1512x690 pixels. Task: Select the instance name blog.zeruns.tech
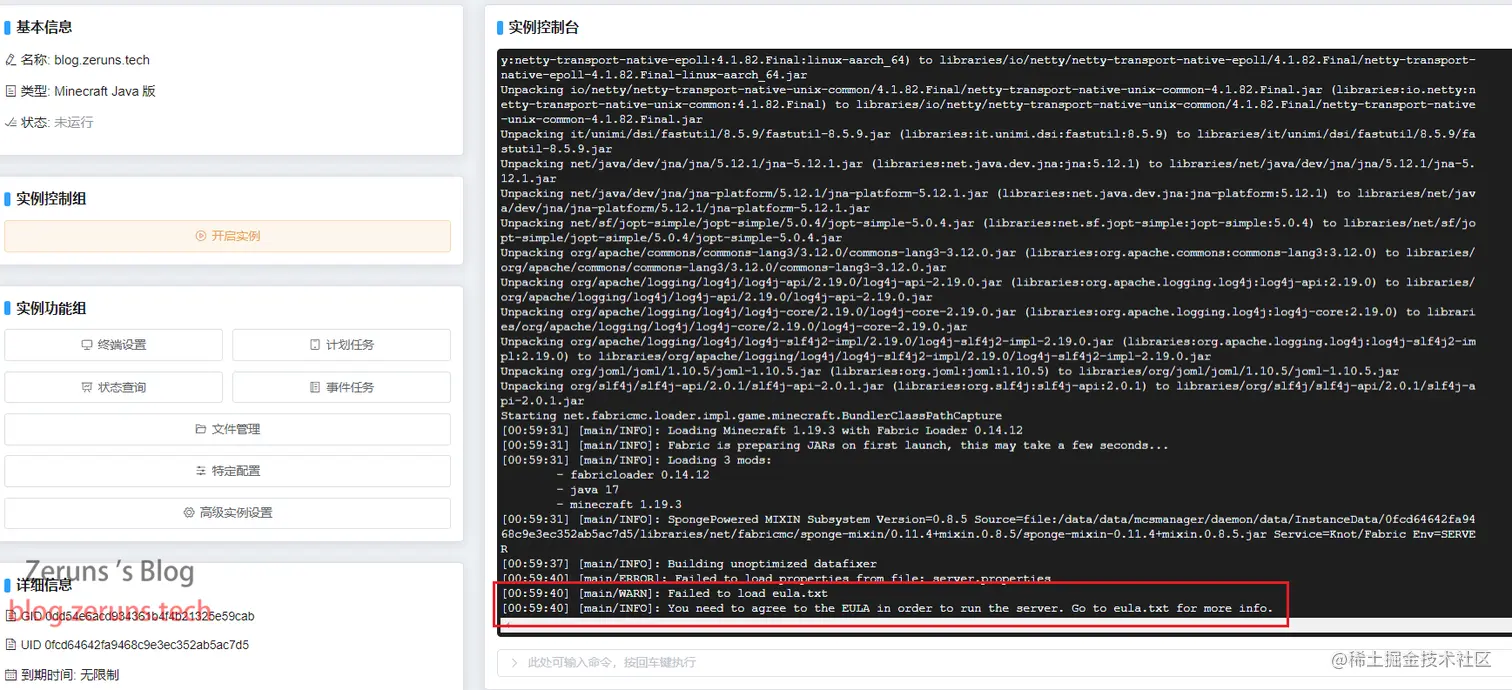[x=102, y=60]
